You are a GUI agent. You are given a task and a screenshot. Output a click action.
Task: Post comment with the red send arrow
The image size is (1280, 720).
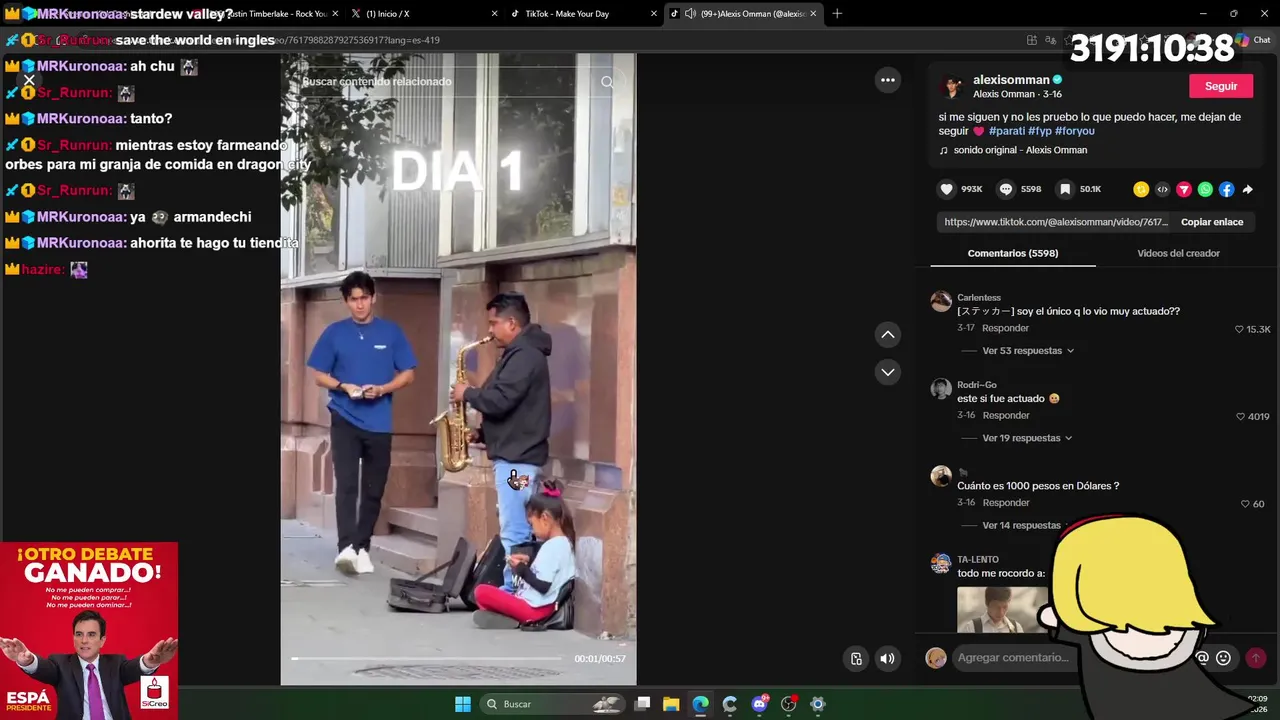[1256, 658]
